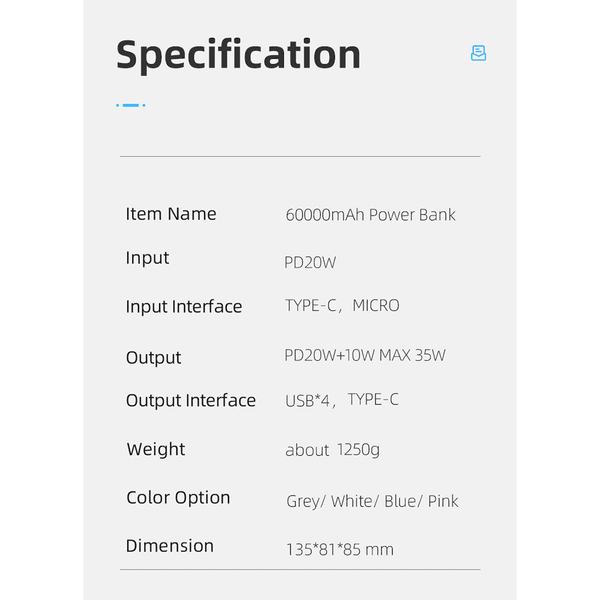Click the Input Interface label
The width and height of the screenshot is (600, 600).
click(184, 307)
